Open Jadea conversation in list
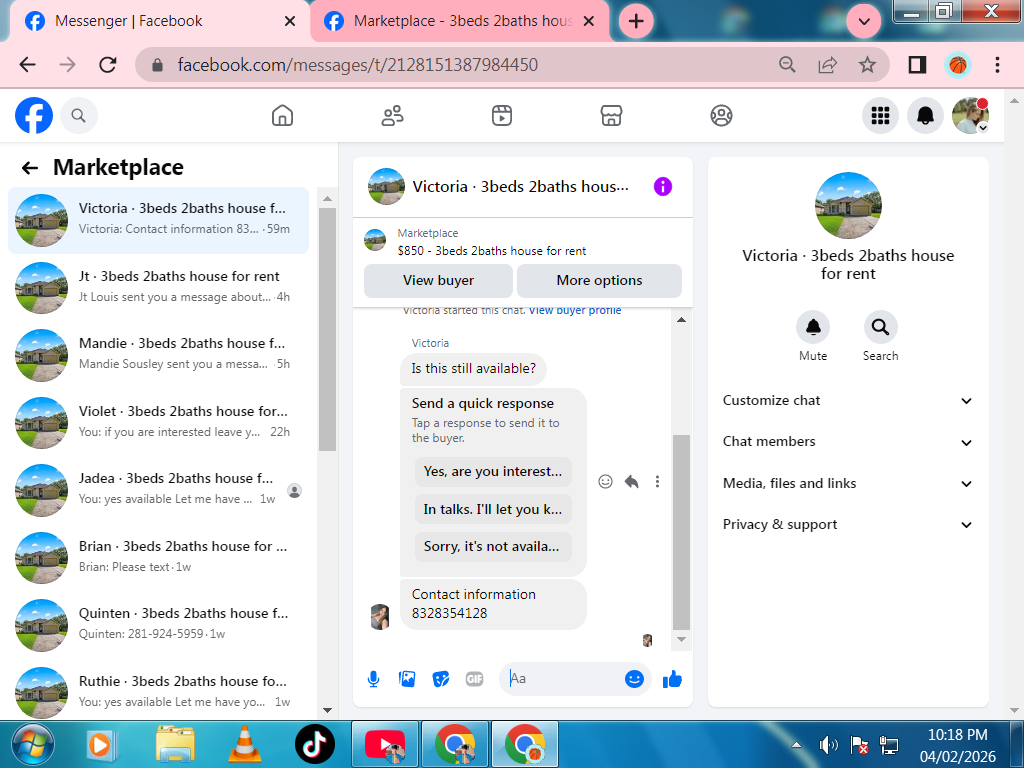Image resolution: width=1024 pixels, height=768 pixels. point(158,490)
